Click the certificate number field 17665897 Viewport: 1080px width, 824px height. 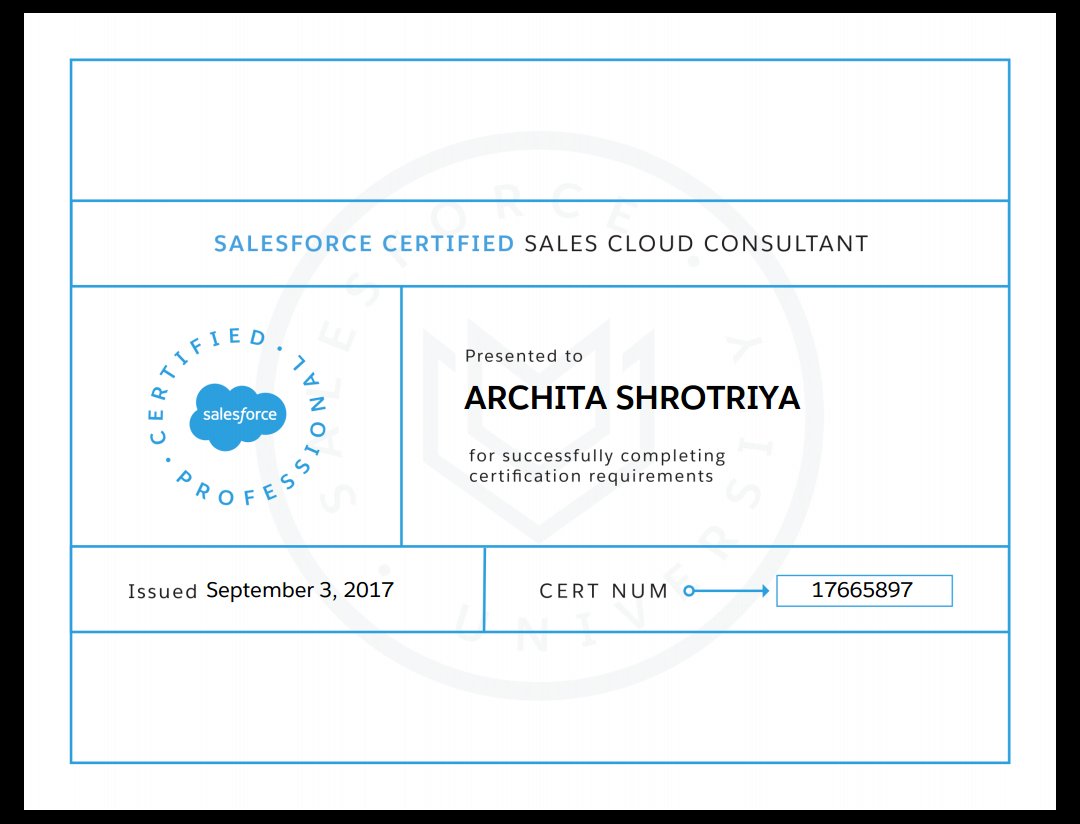click(864, 590)
